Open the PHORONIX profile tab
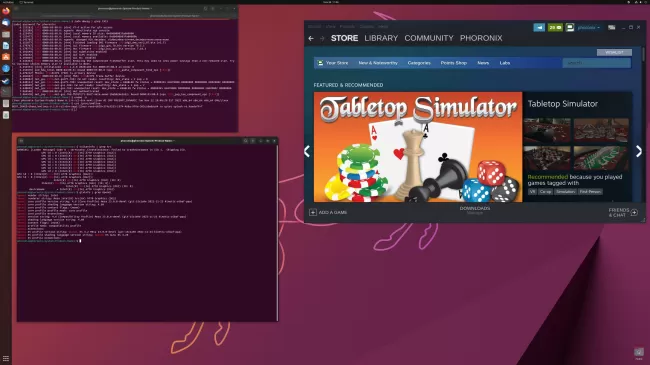650x365 pixels. point(481,38)
